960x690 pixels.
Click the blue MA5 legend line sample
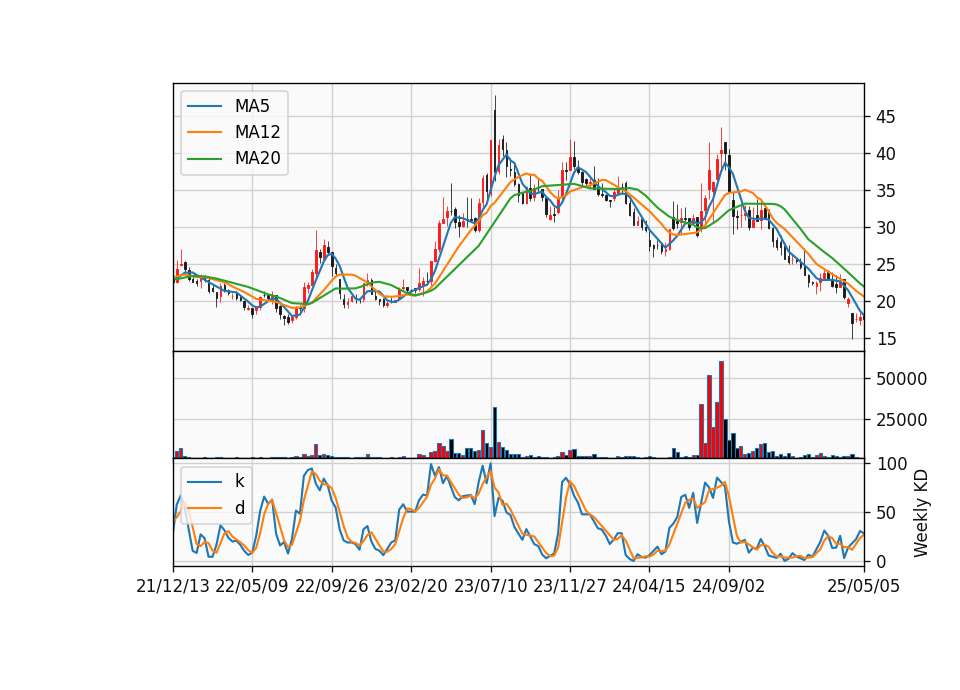(204, 106)
